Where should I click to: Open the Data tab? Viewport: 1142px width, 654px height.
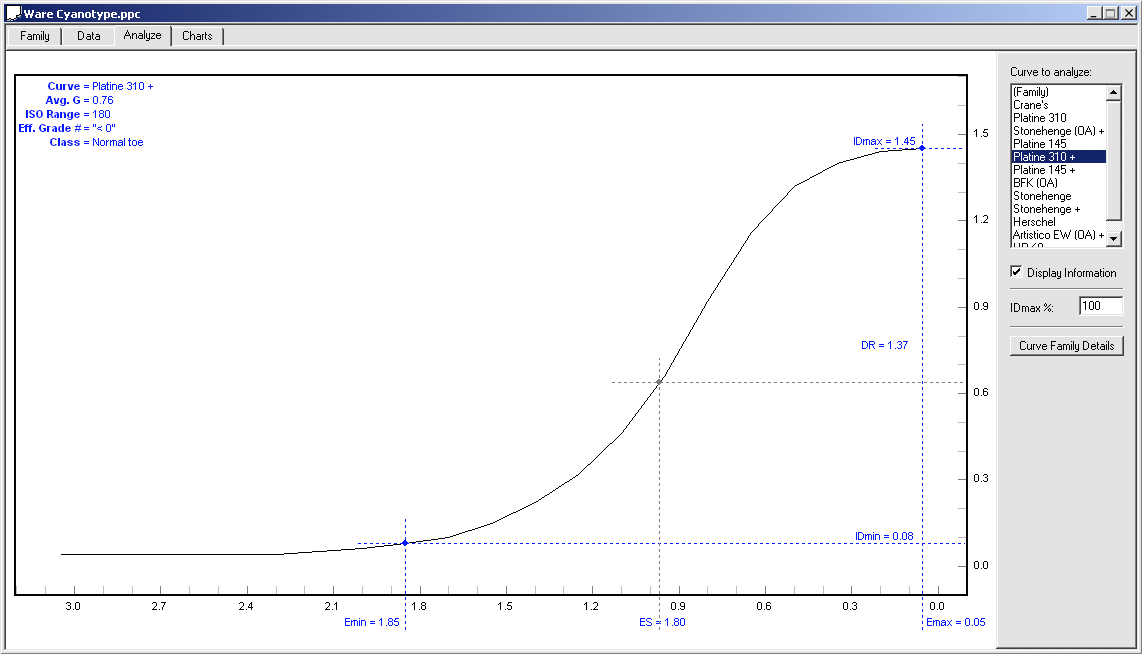point(89,36)
